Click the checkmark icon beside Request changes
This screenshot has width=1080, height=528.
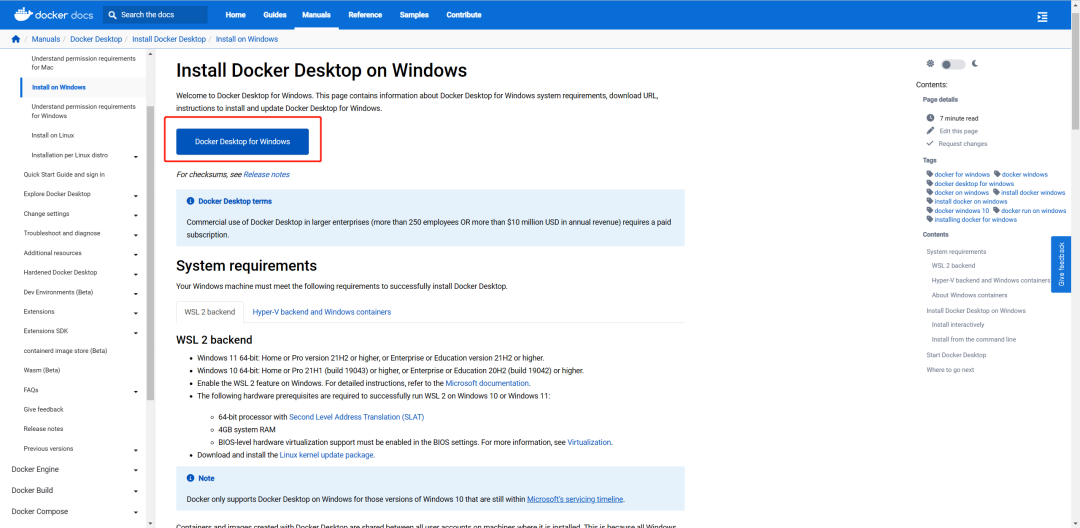click(x=931, y=143)
